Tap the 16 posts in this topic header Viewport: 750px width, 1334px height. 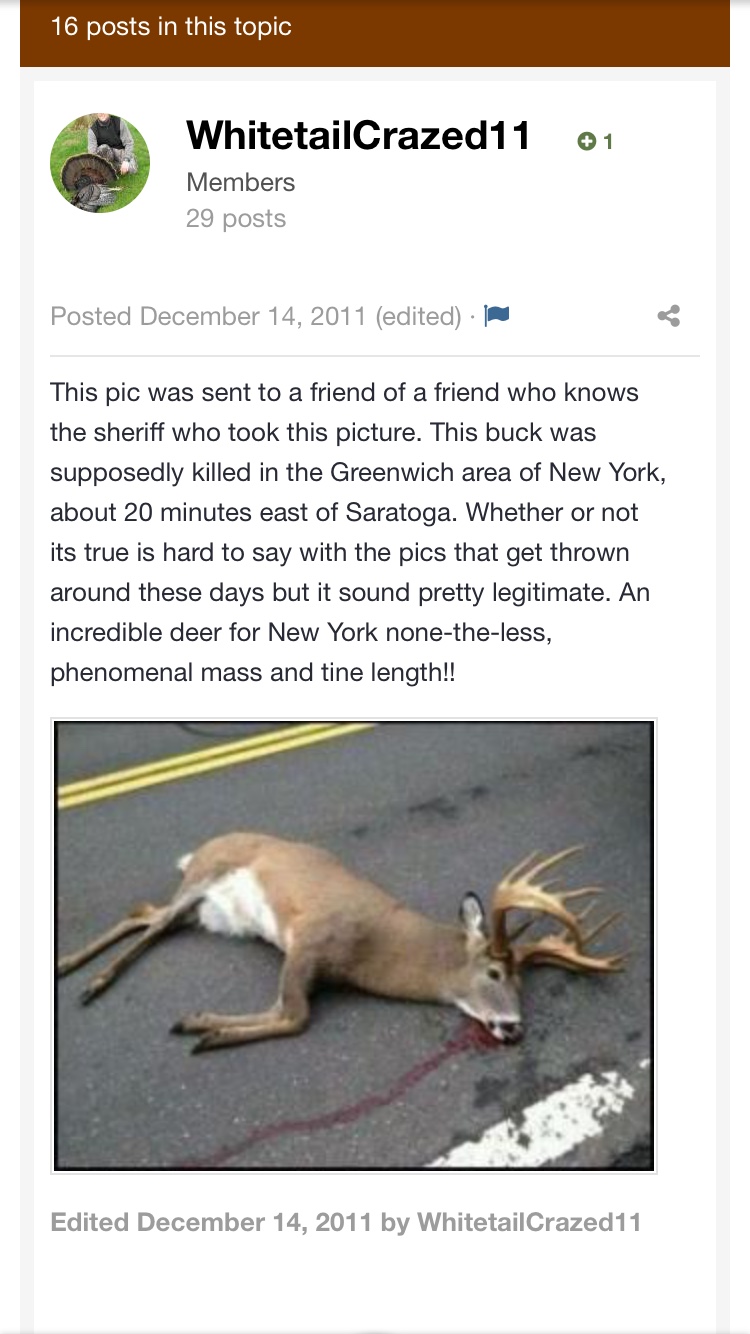(171, 26)
